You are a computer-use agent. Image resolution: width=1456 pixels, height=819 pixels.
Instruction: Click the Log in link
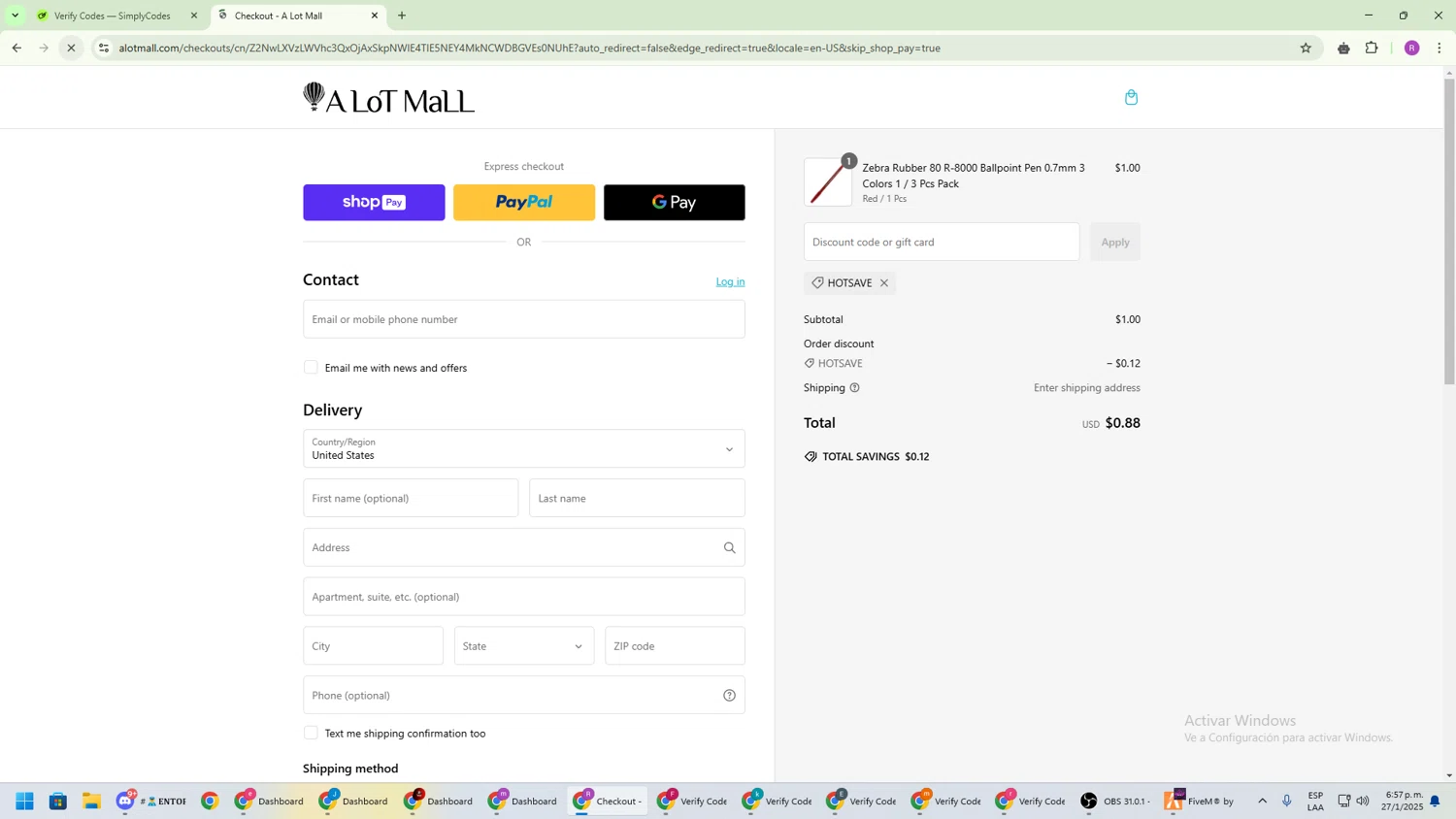pos(730,281)
